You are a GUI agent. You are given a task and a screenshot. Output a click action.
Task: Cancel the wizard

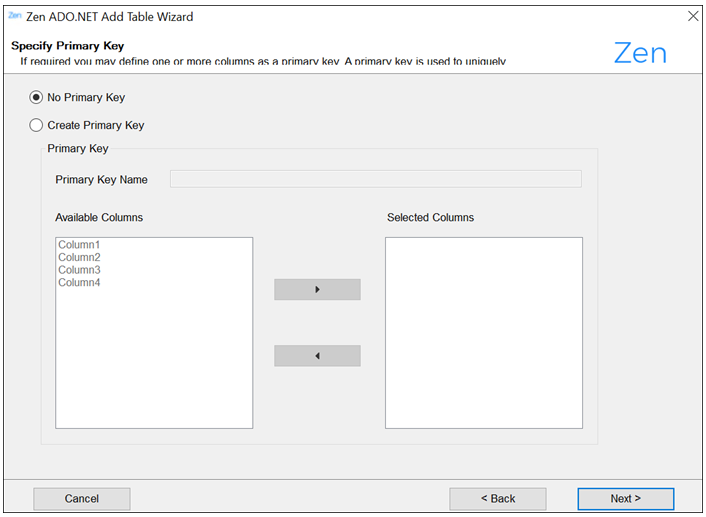[x=82, y=499]
